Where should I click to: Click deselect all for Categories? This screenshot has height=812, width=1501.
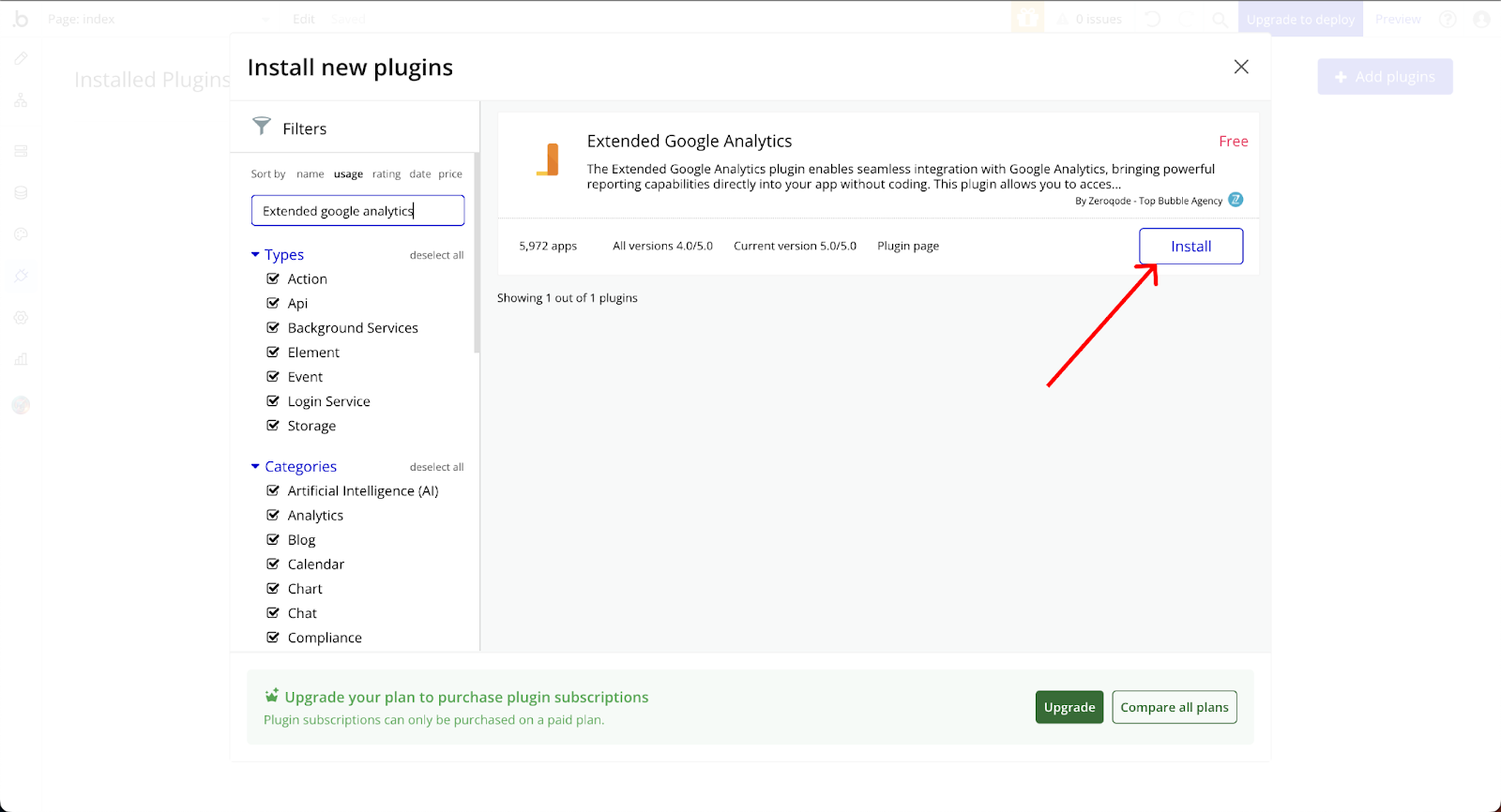click(x=436, y=467)
